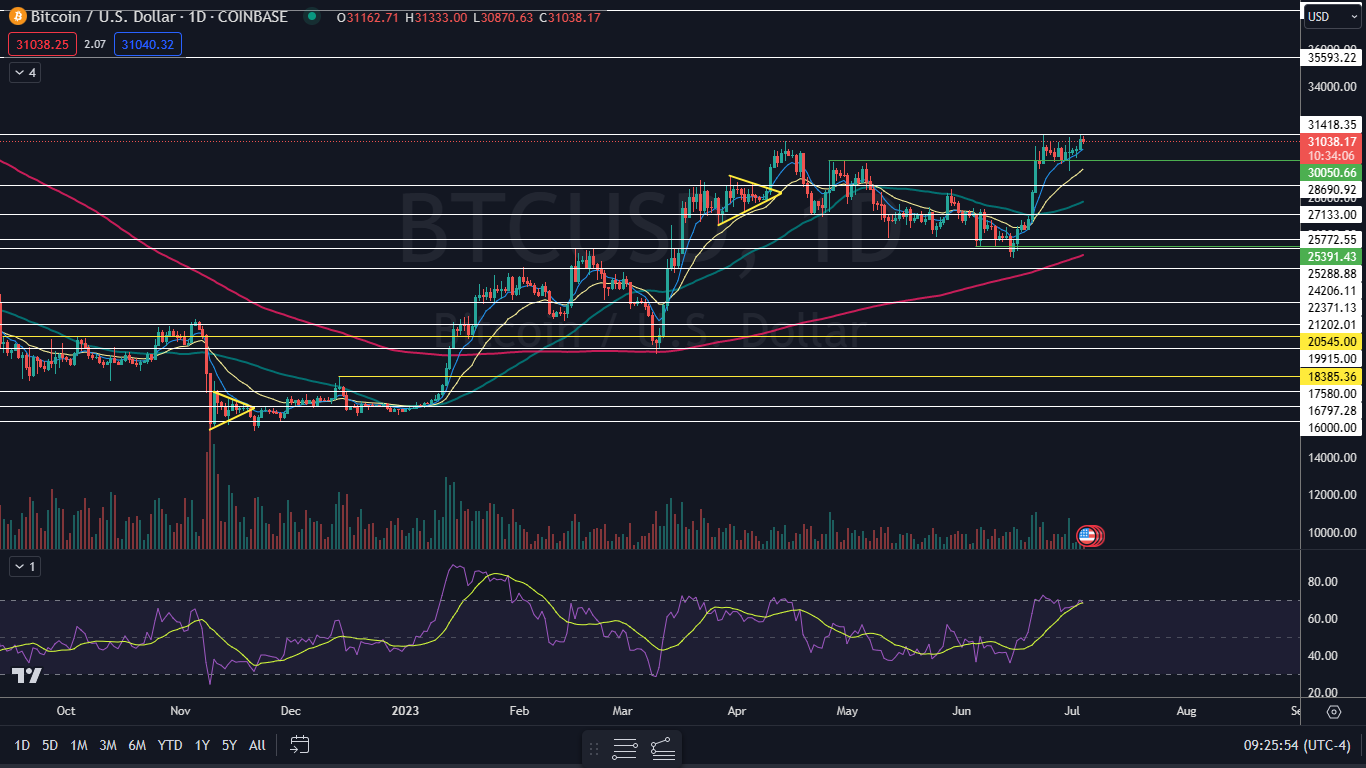The height and width of the screenshot is (768, 1366).
Task: Click the low price value L30870.63
Action: [503, 17]
